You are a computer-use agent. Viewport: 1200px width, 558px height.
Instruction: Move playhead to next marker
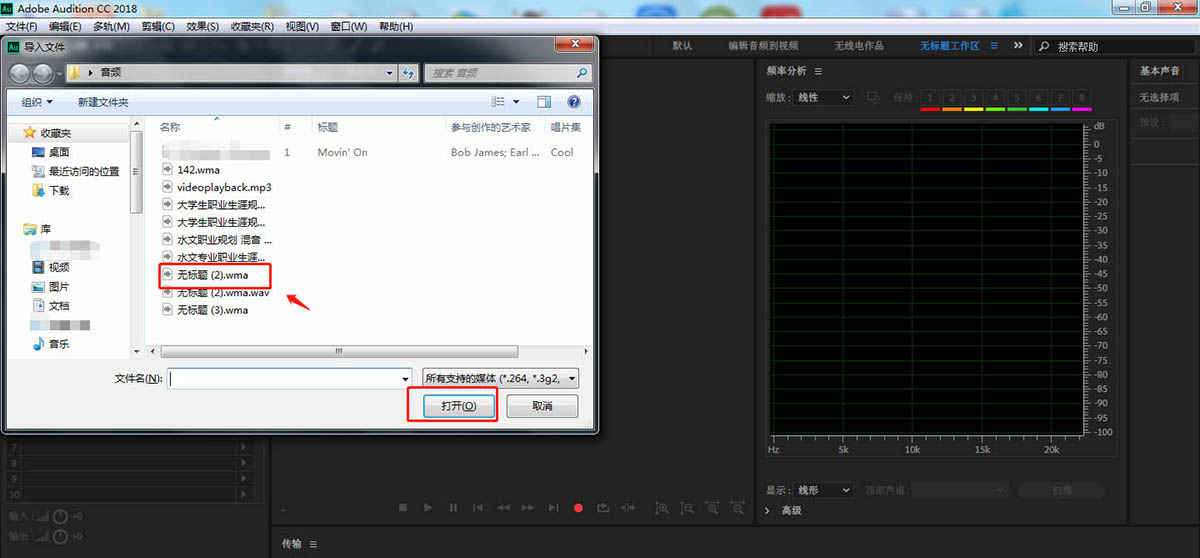tap(553, 508)
